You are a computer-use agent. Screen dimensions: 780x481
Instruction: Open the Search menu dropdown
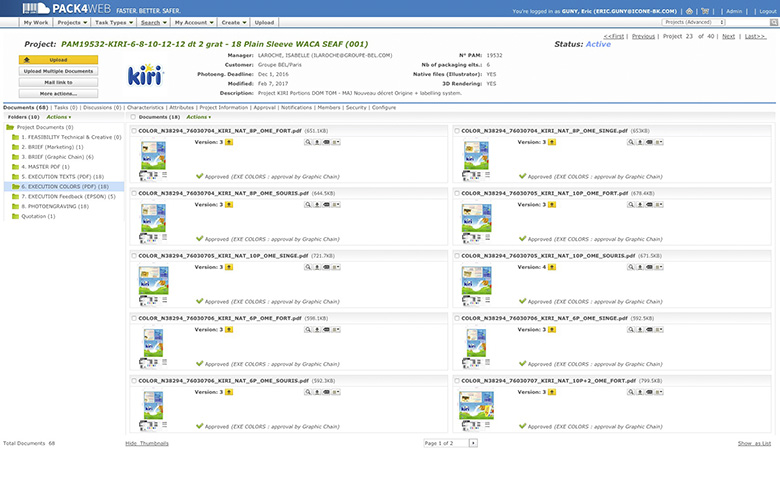tap(153, 22)
